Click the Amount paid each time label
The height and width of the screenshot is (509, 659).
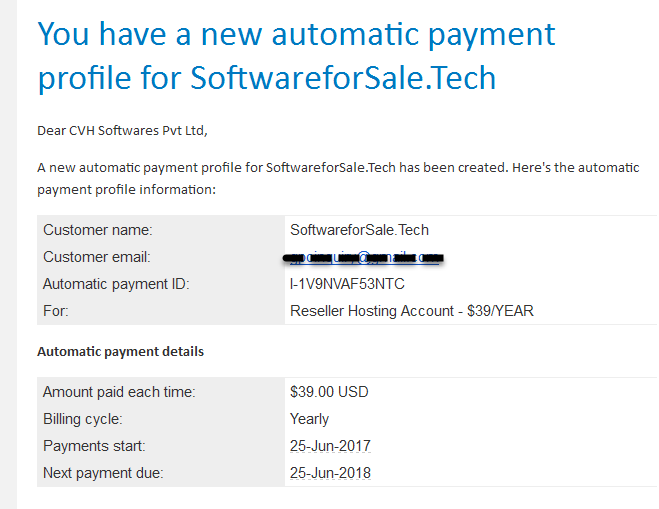[119, 392]
